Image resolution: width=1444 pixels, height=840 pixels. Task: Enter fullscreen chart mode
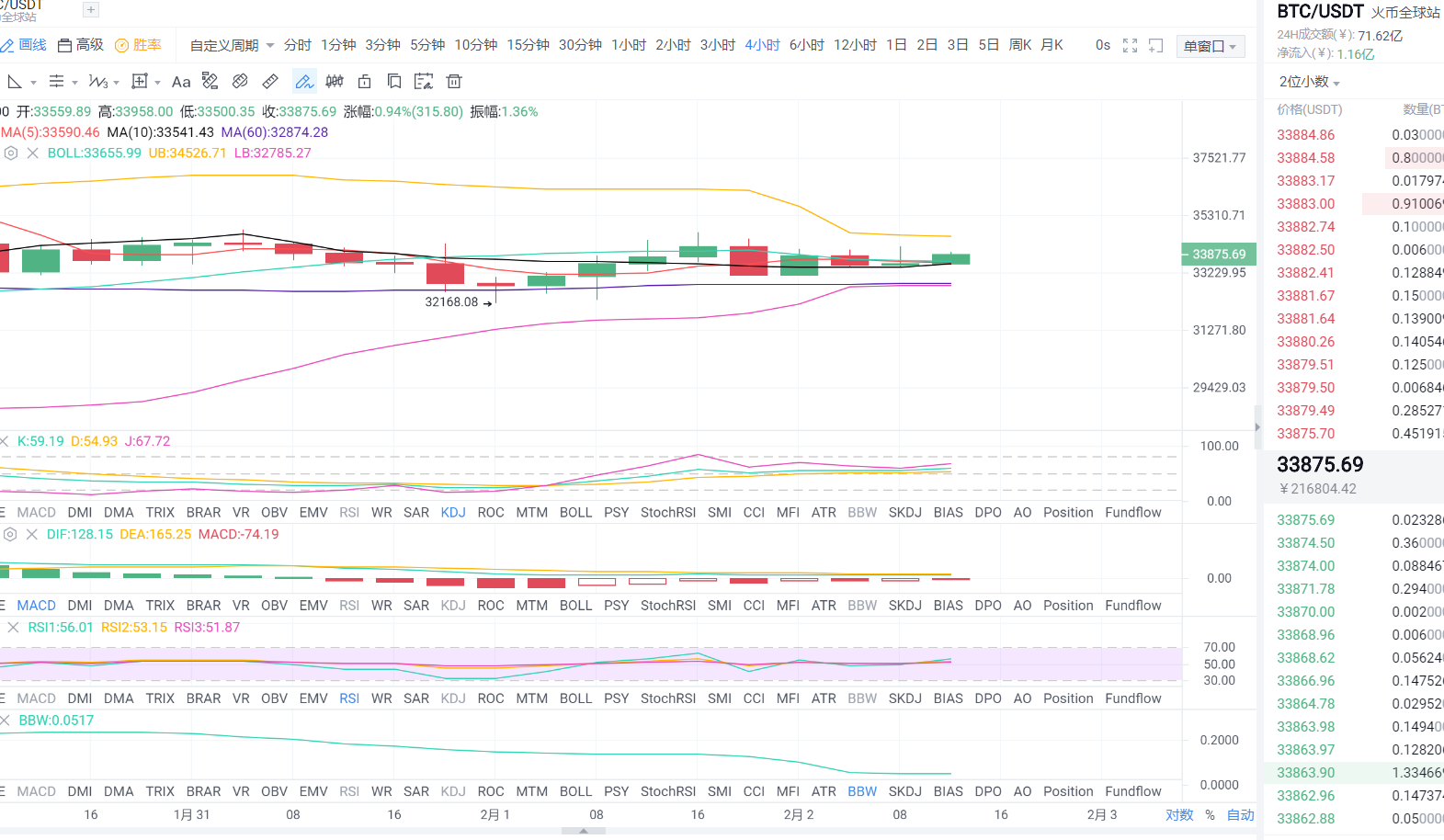pos(1131,45)
